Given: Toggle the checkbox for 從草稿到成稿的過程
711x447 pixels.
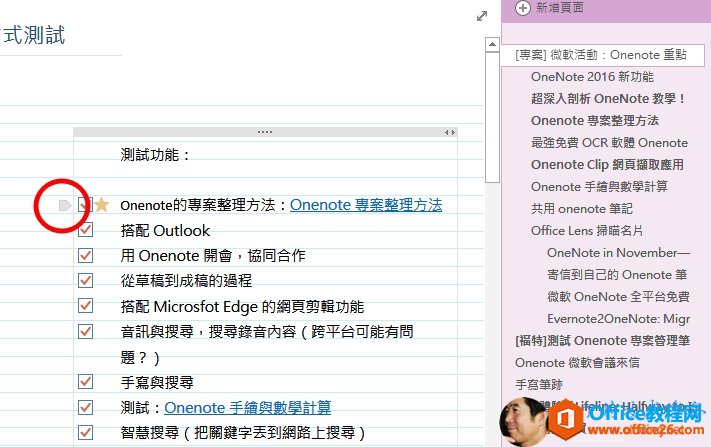Looking at the screenshot, I should coord(85,281).
